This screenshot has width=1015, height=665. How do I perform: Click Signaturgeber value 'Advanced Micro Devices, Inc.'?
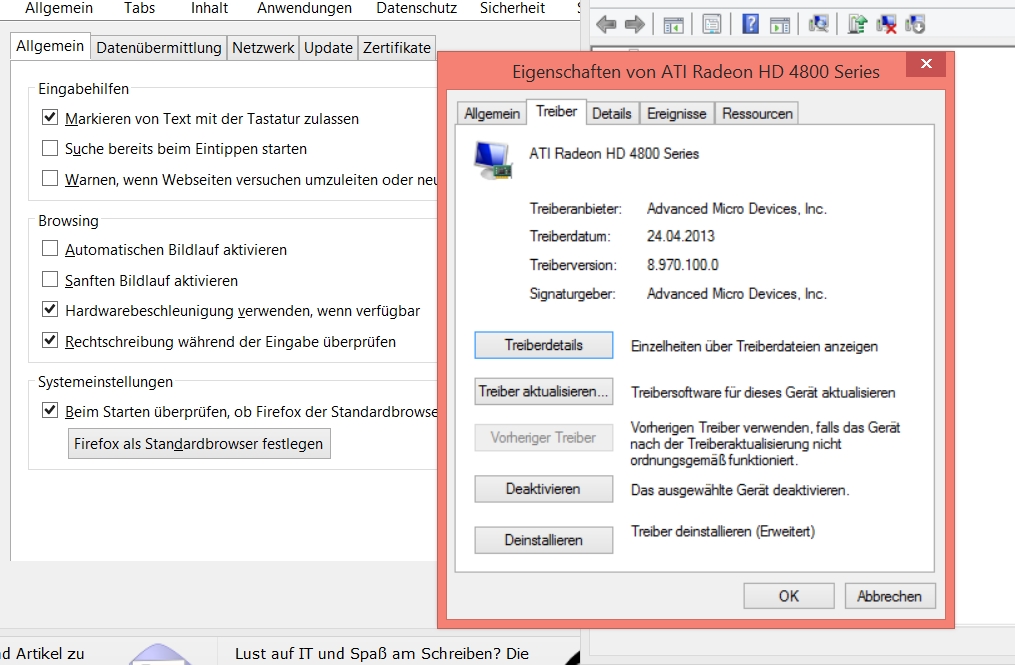(737, 294)
